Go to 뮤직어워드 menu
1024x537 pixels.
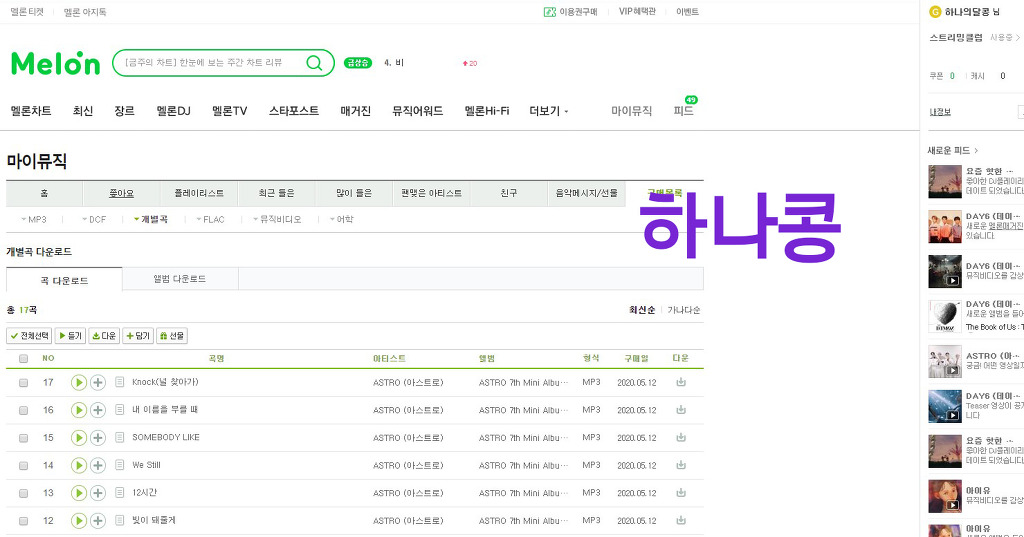click(417, 111)
